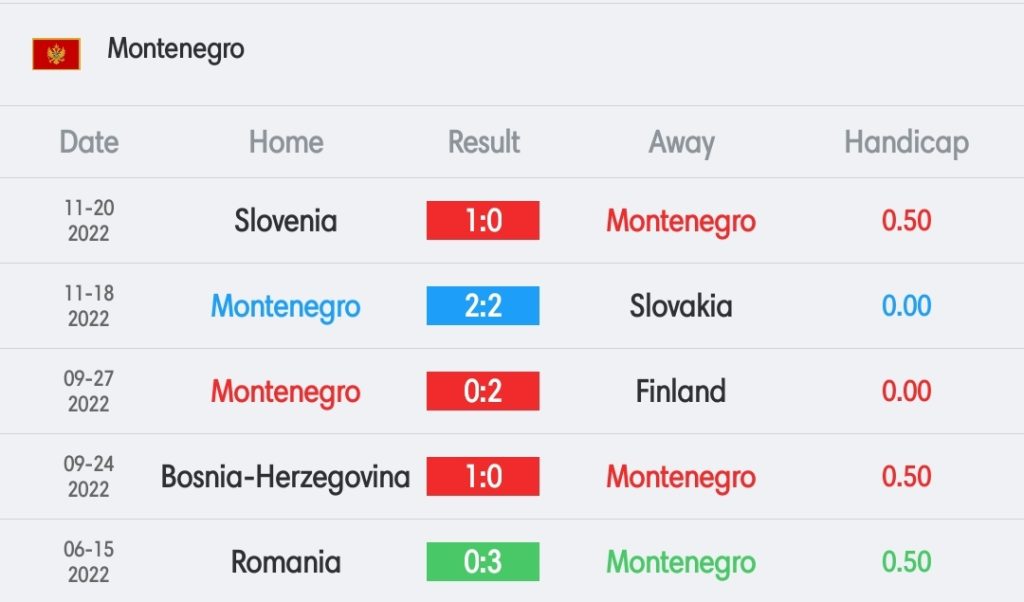
Task: Click the green 0.50 handicap value
Action: tap(906, 562)
